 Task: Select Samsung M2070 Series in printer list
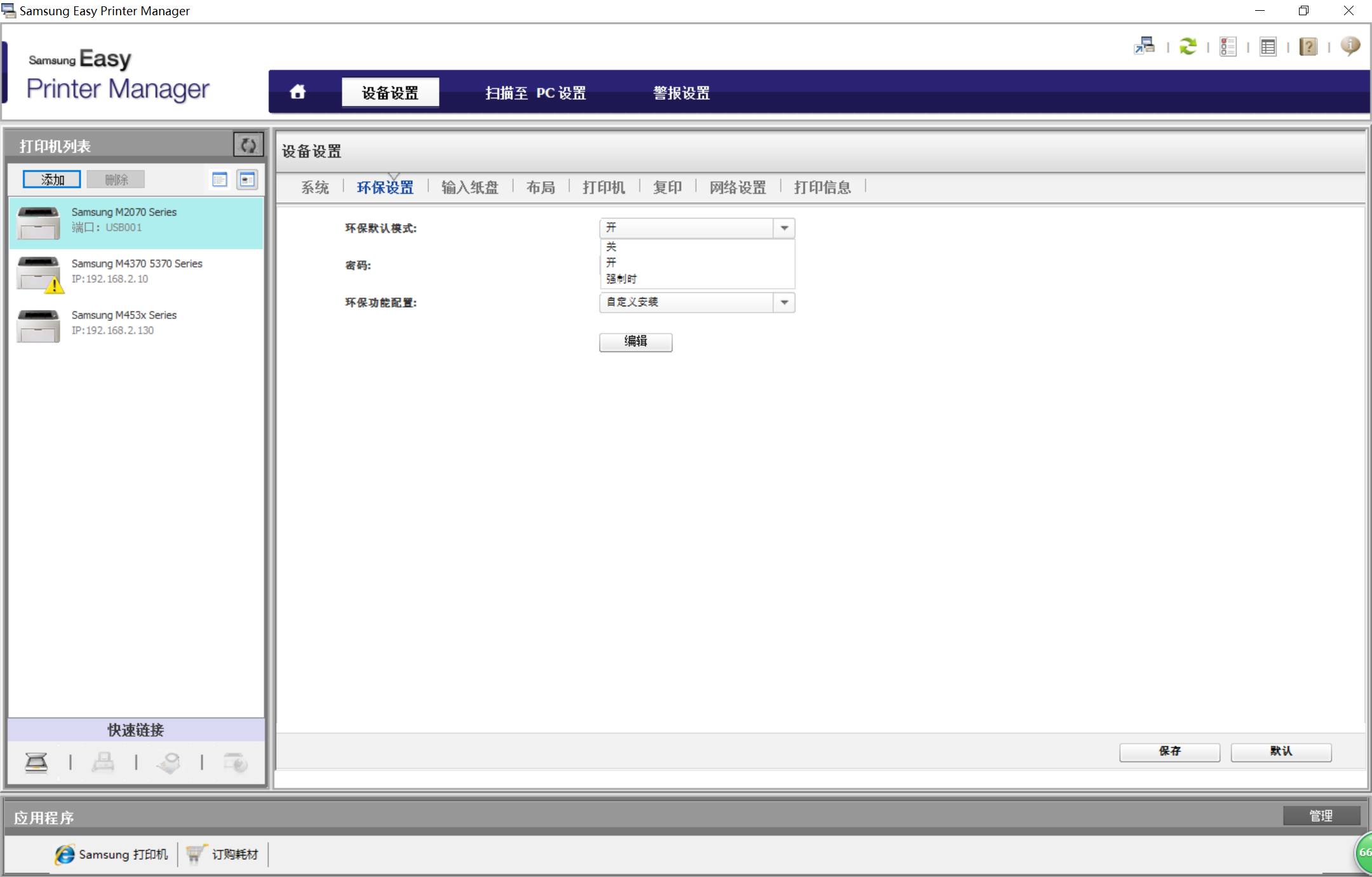point(136,222)
